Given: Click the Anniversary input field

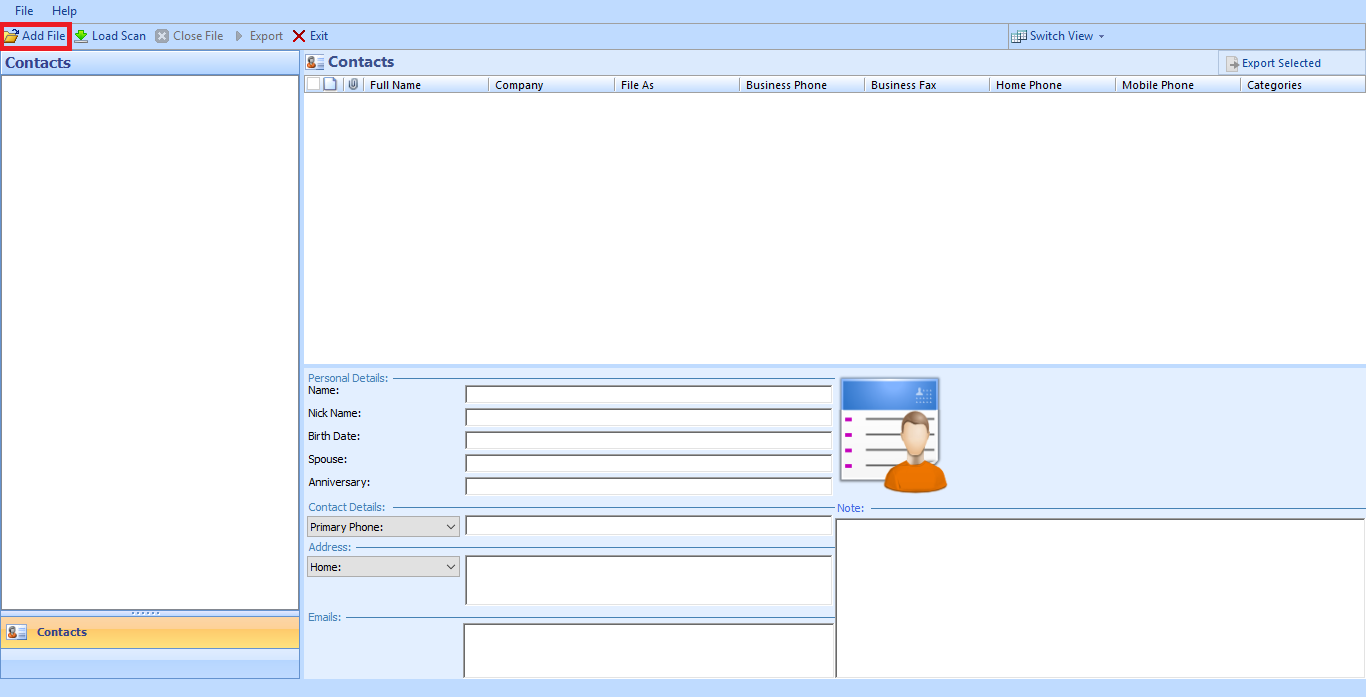Looking at the screenshot, I should (648, 486).
